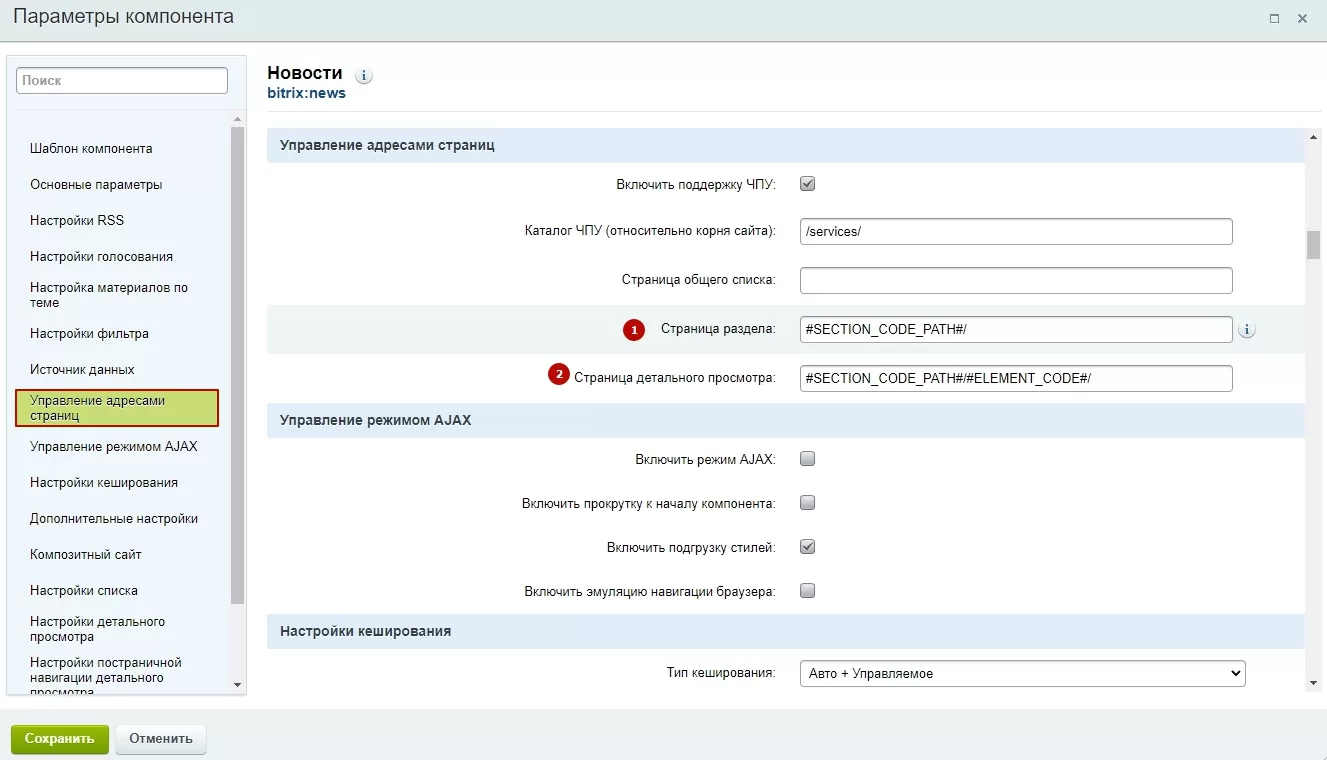Toggle Включить подгрузку стилей checkbox
Image resolution: width=1327 pixels, height=760 pixels.
click(808, 547)
